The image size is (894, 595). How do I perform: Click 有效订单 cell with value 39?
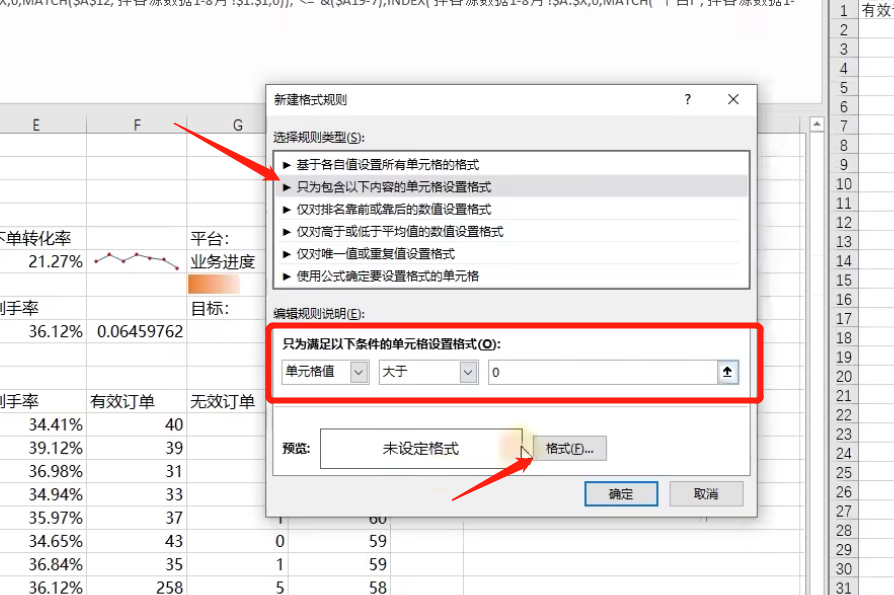click(x=137, y=448)
